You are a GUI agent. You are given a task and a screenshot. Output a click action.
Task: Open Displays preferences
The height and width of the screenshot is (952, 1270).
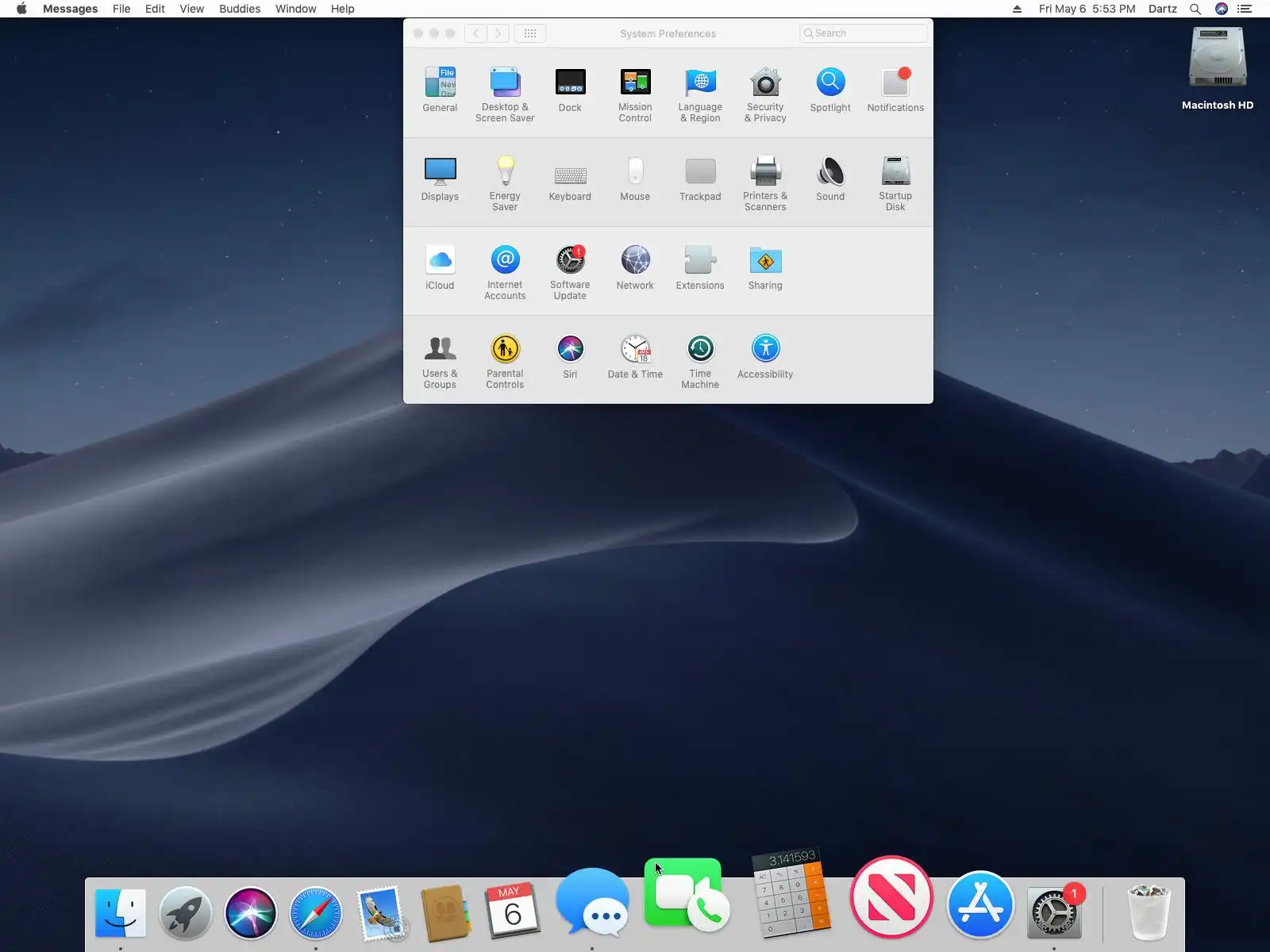click(x=440, y=178)
